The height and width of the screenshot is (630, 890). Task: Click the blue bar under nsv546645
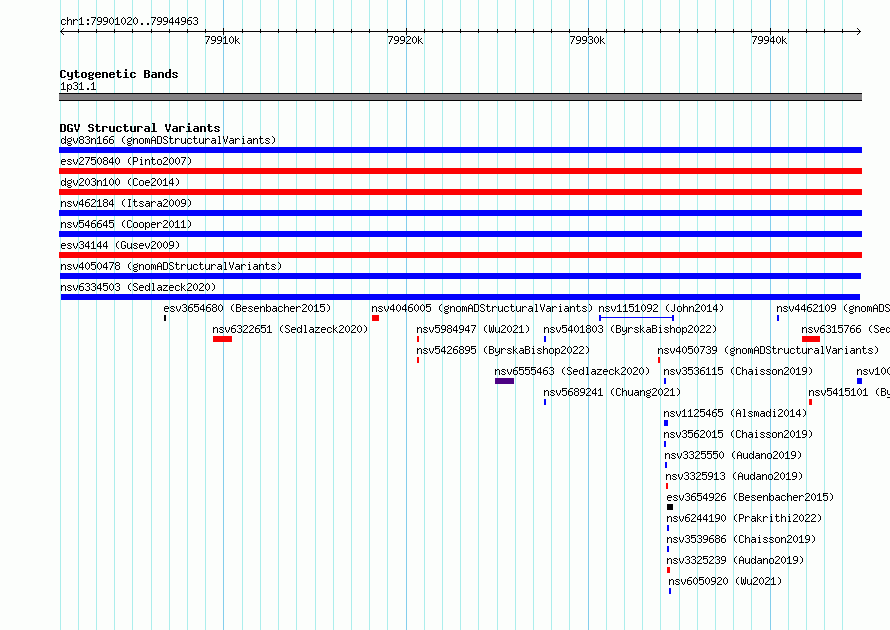(460, 234)
